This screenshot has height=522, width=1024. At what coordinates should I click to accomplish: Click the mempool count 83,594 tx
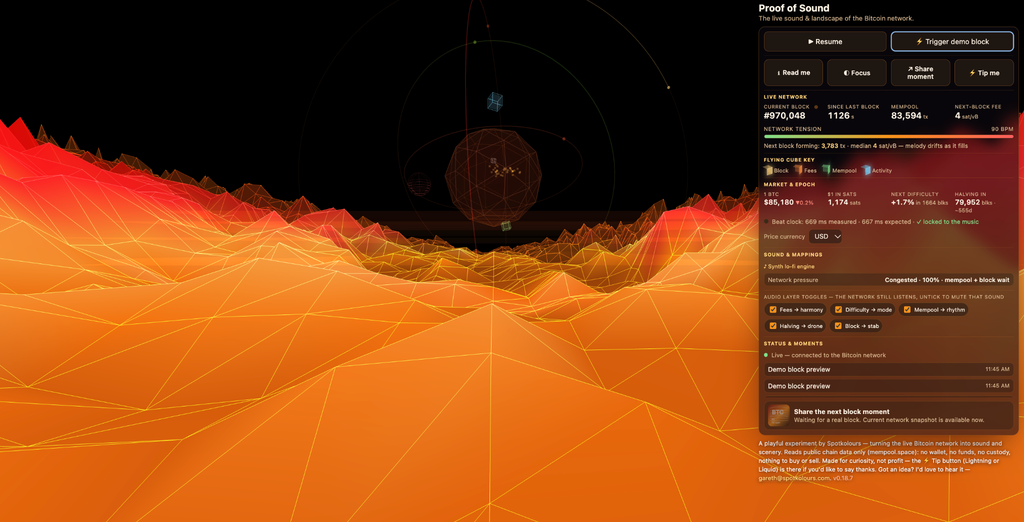pos(910,116)
